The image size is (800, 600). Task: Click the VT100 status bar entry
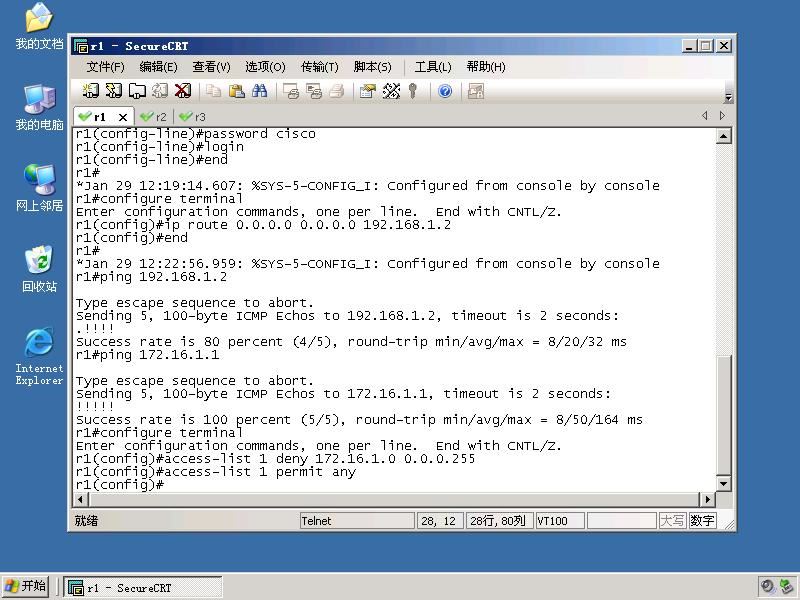[x=559, y=521]
